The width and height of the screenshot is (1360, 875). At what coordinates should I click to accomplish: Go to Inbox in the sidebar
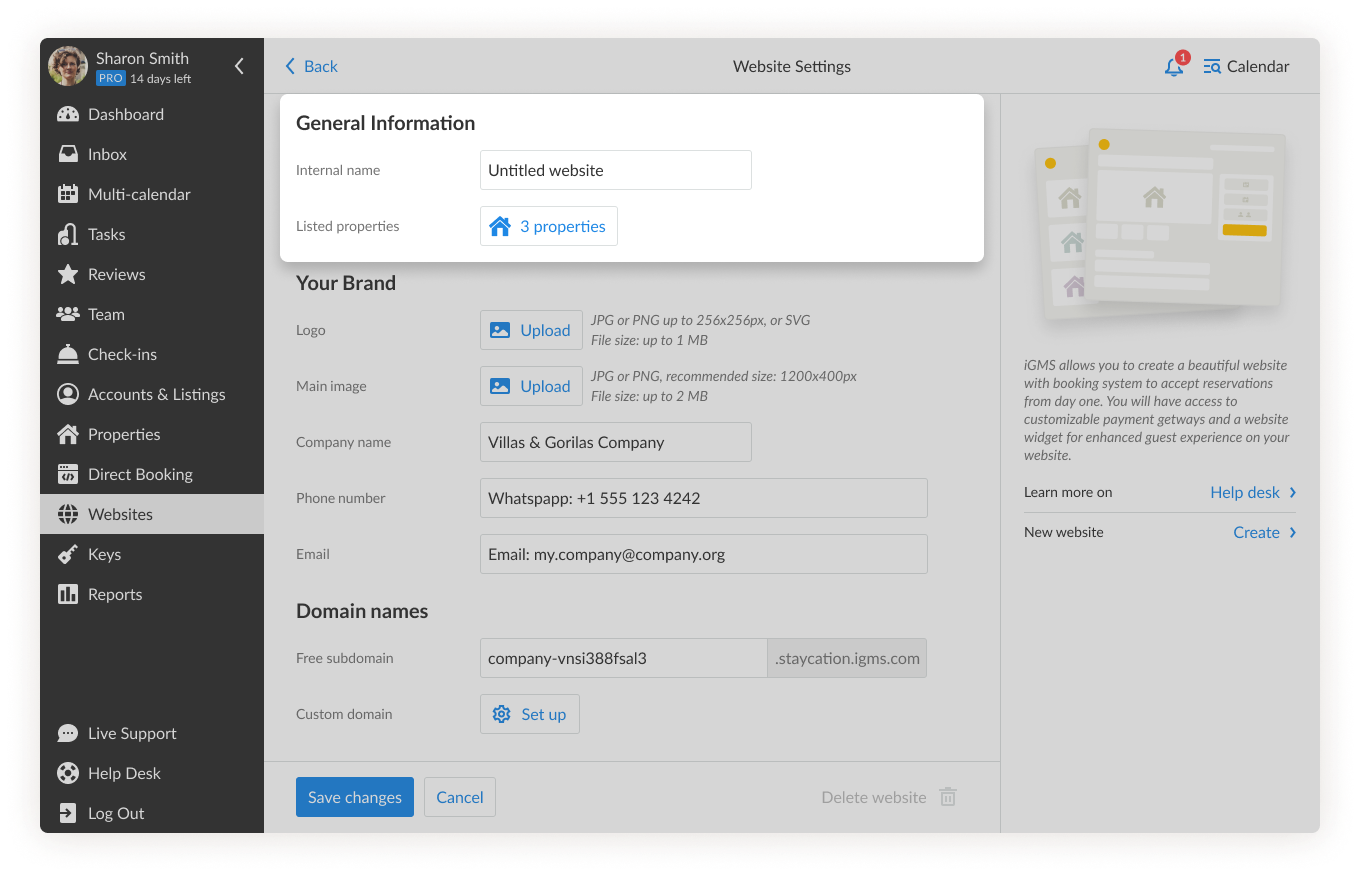click(107, 155)
